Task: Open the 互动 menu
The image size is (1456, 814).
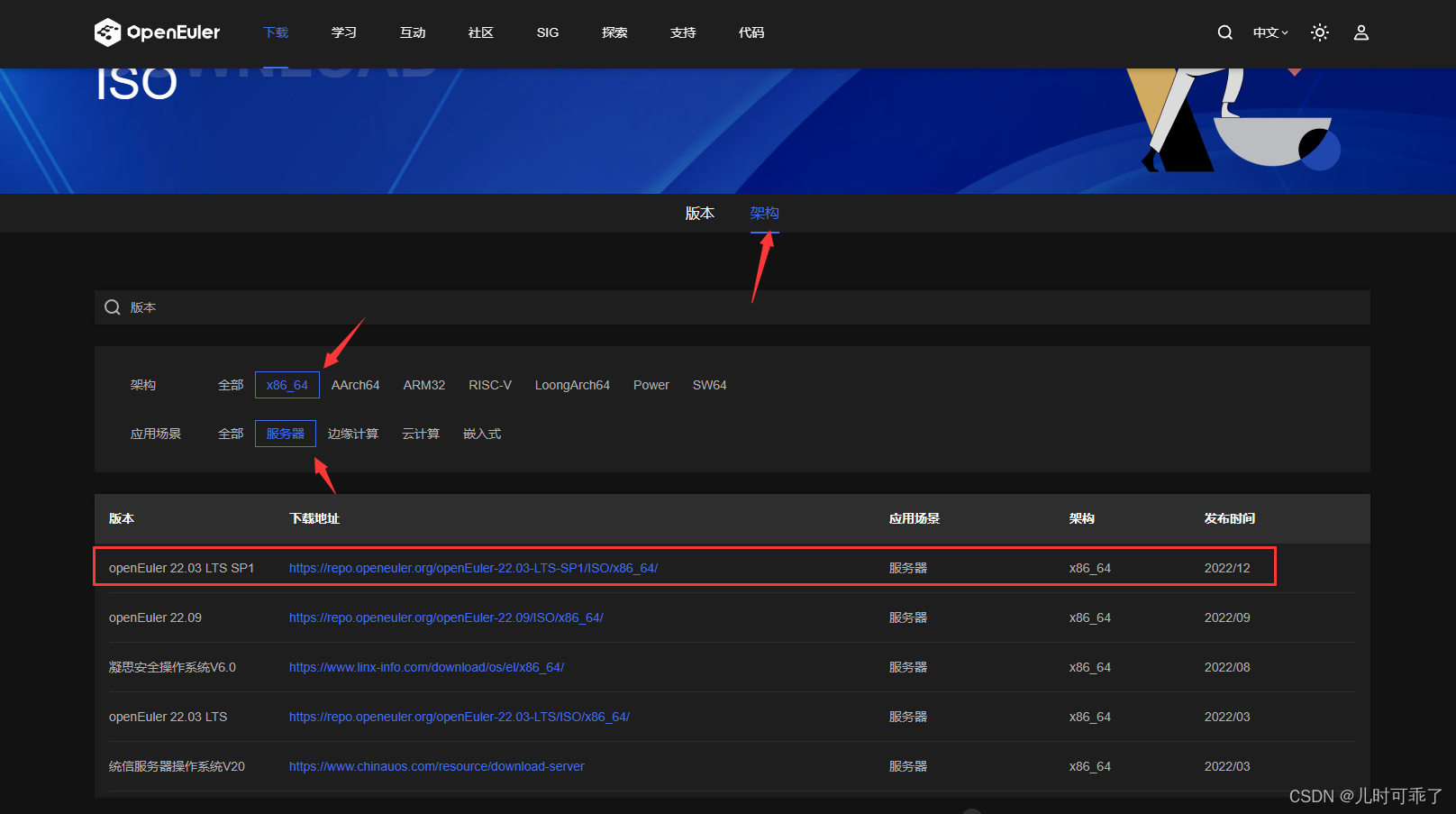Action: (x=413, y=32)
